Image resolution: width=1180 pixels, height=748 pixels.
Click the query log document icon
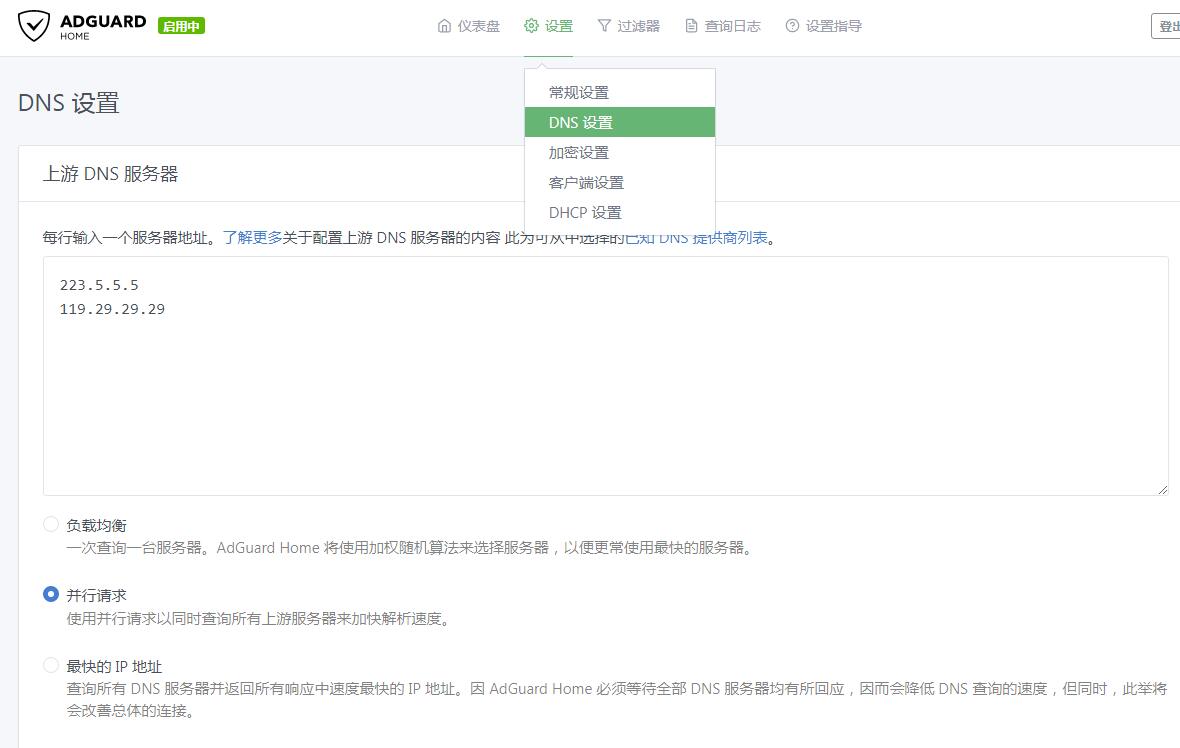tap(690, 26)
